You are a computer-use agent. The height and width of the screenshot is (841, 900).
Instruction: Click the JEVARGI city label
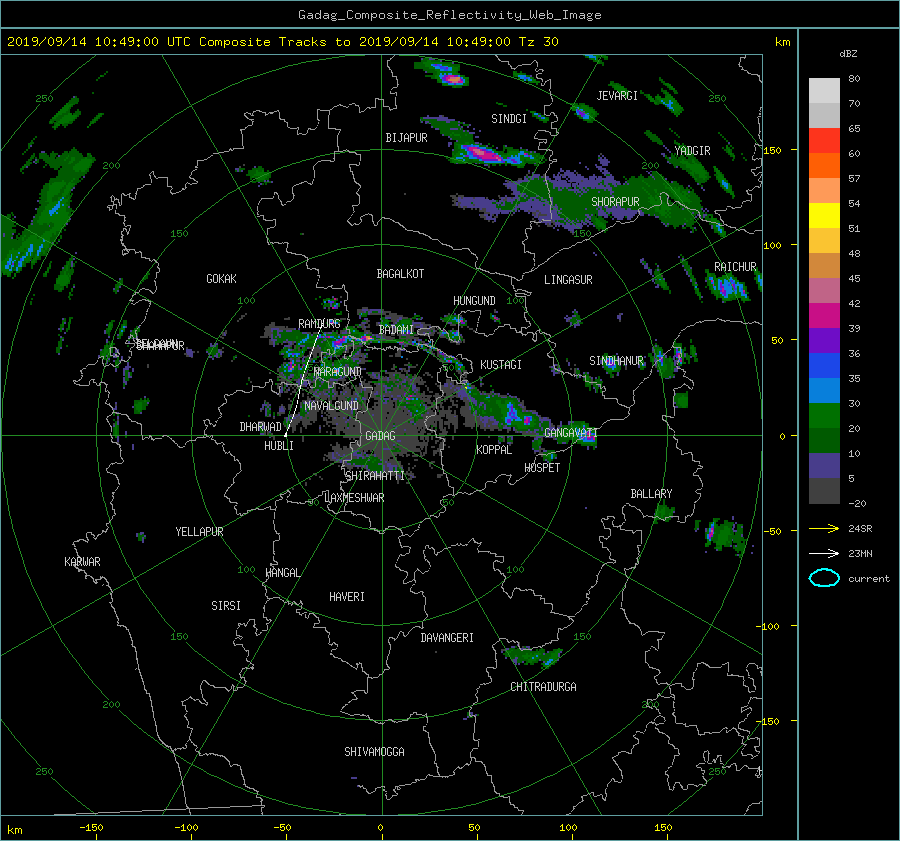(617, 96)
